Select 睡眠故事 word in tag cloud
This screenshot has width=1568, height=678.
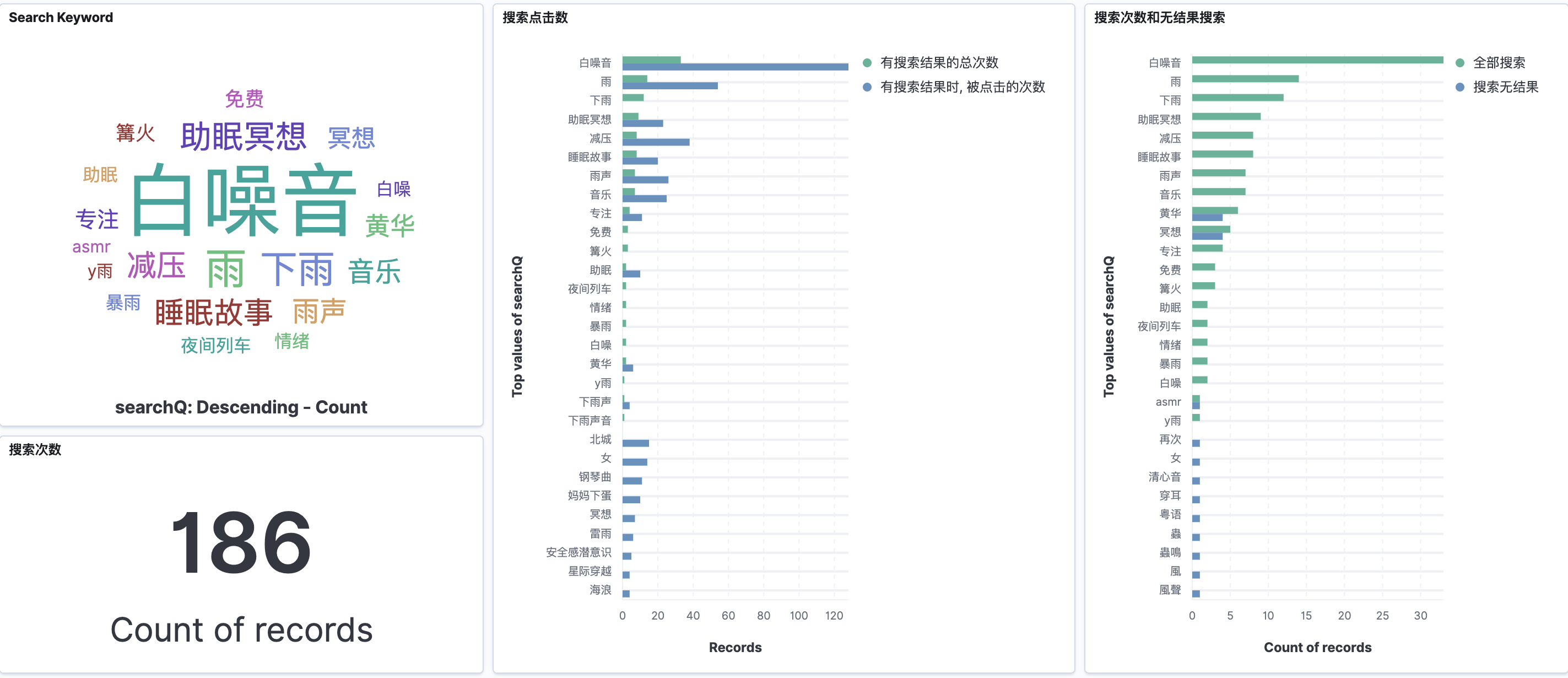click(213, 313)
